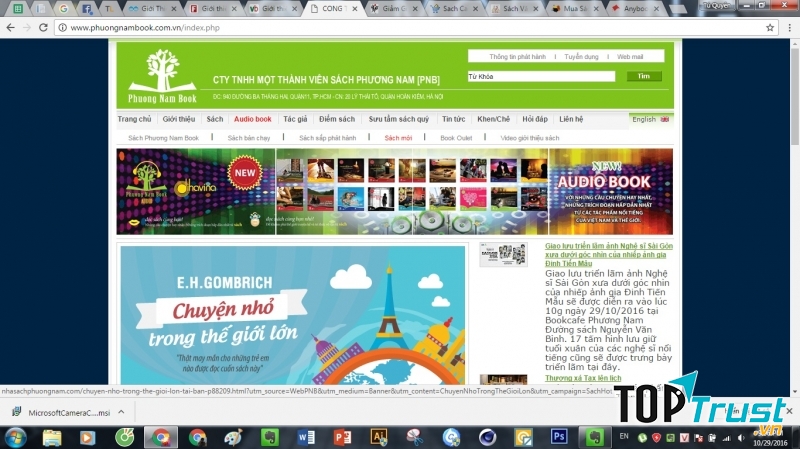The width and height of the screenshot is (800, 449).
Task: Open 'Sách sắp phát hành' submenu link
Action: coord(328,138)
